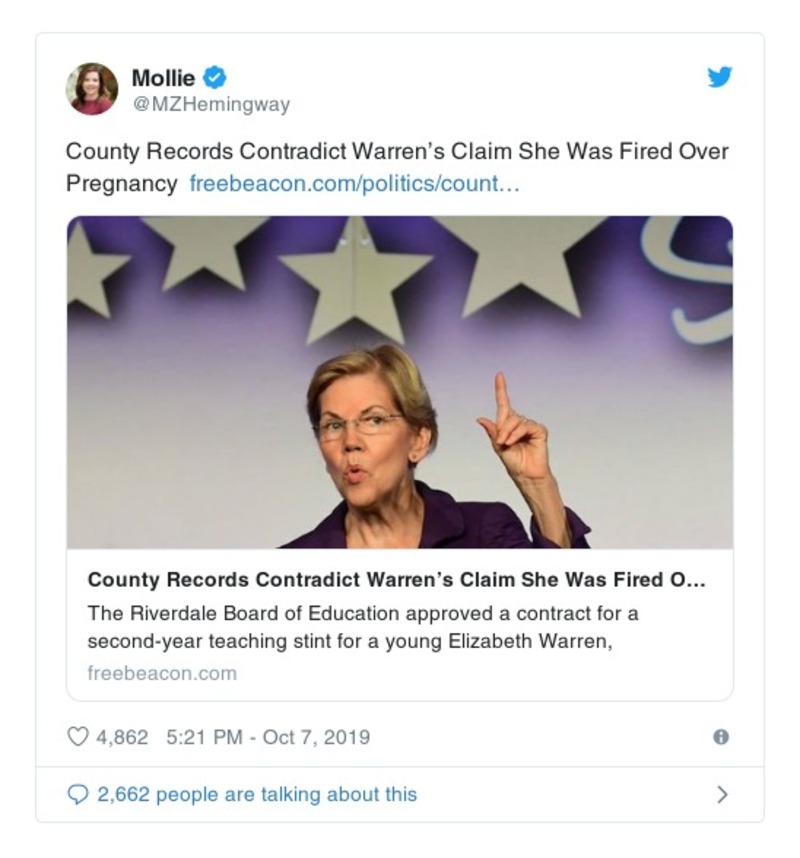This screenshot has width=800, height=858.
Task: Open the @MZHemingway handle link
Action: tap(211, 103)
